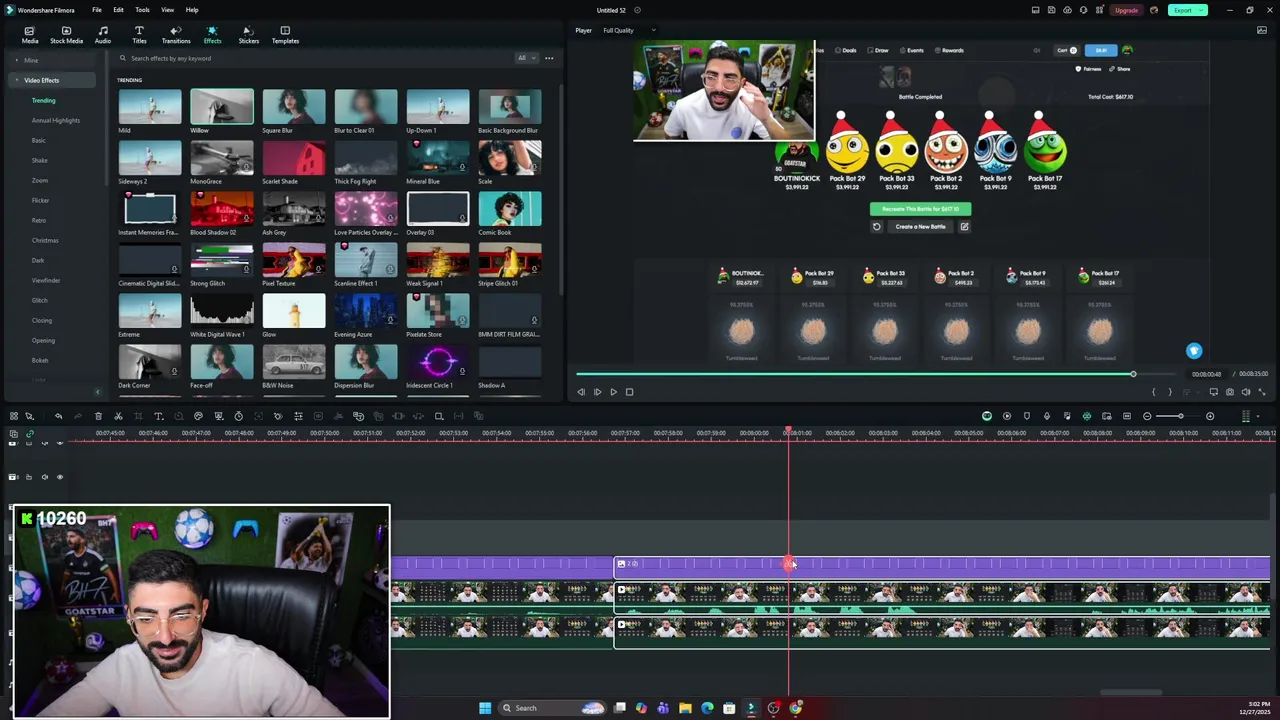Open the Full Quality dropdown
The image size is (1280, 720).
pos(630,30)
